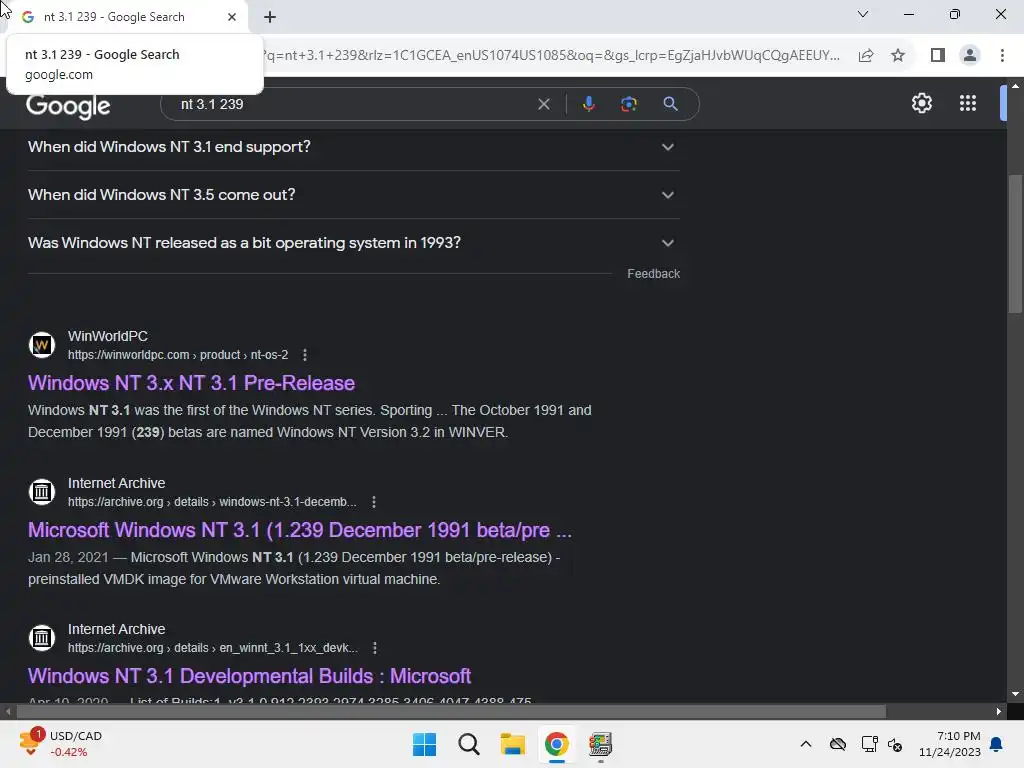Open the Chrome three-dot menu
Image resolution: width=1024 pixels, height=768 pixels.
(1002, 56)
